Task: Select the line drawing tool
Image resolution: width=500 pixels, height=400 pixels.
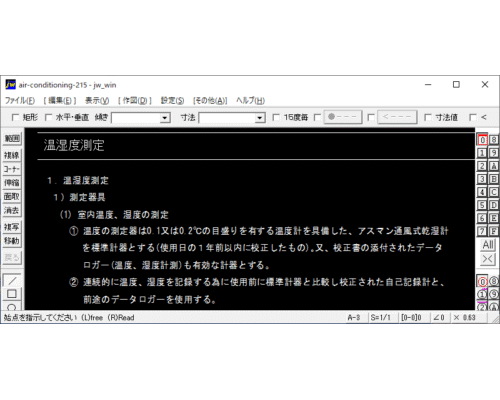Action: pyautogui.click(x=12, y=280)
